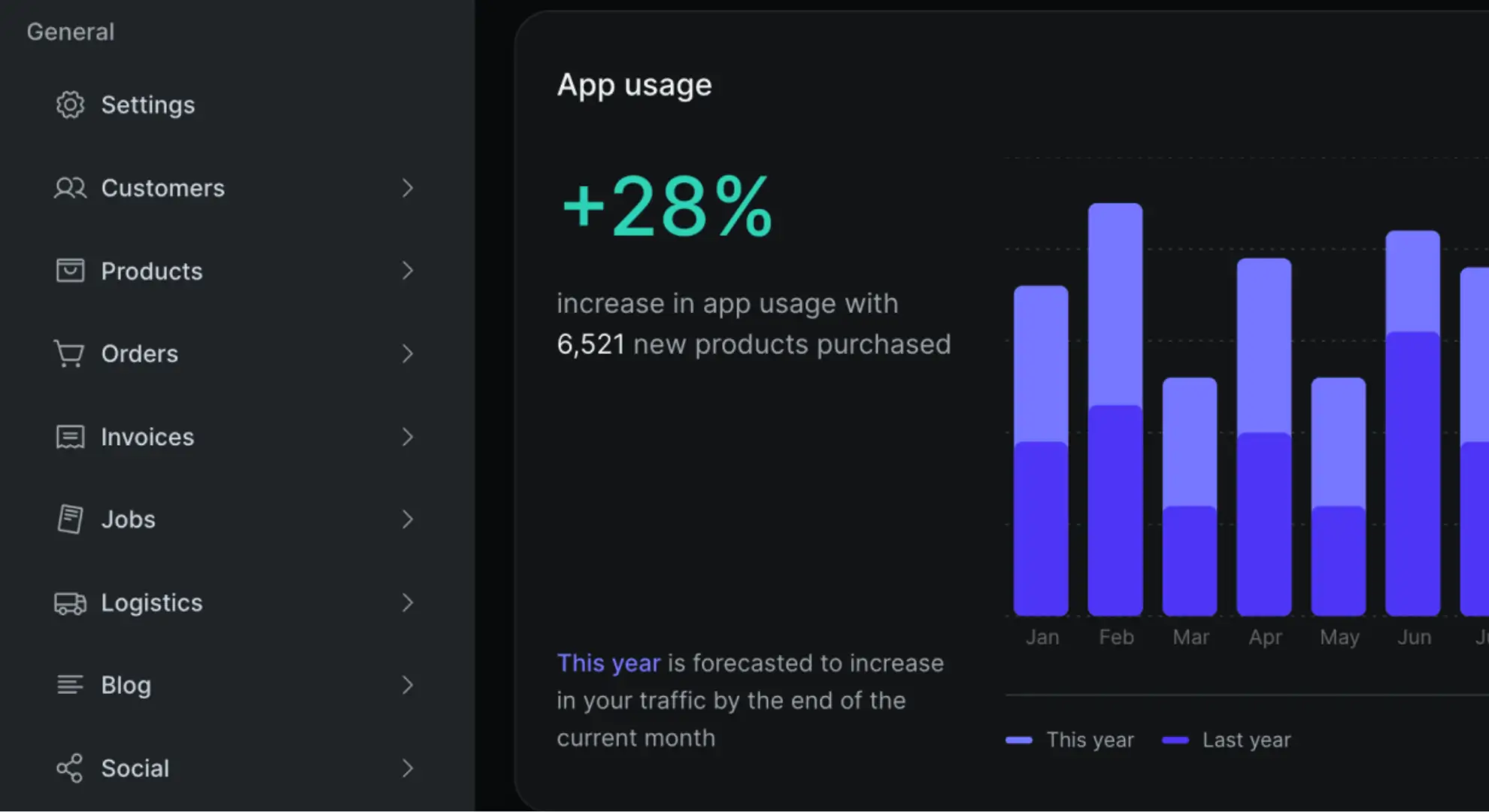This screenshot has height=812, width=1489.
Task: Click the Invoices document icon
Action: [x=69, y=436]
